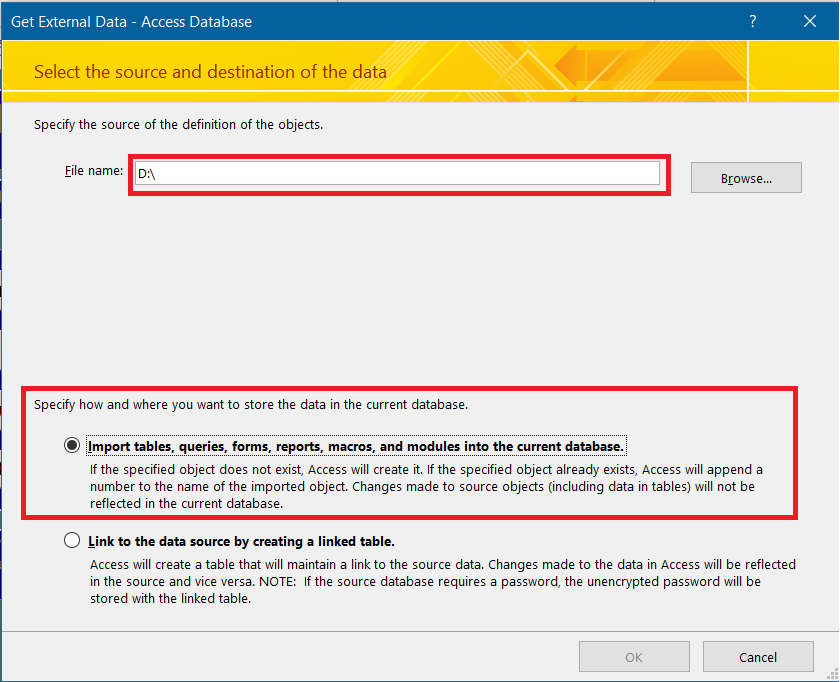Select the Import tables, queries, forms radio button
The width and height of the screenshot is (840, 682).
(x=72, y=446)
